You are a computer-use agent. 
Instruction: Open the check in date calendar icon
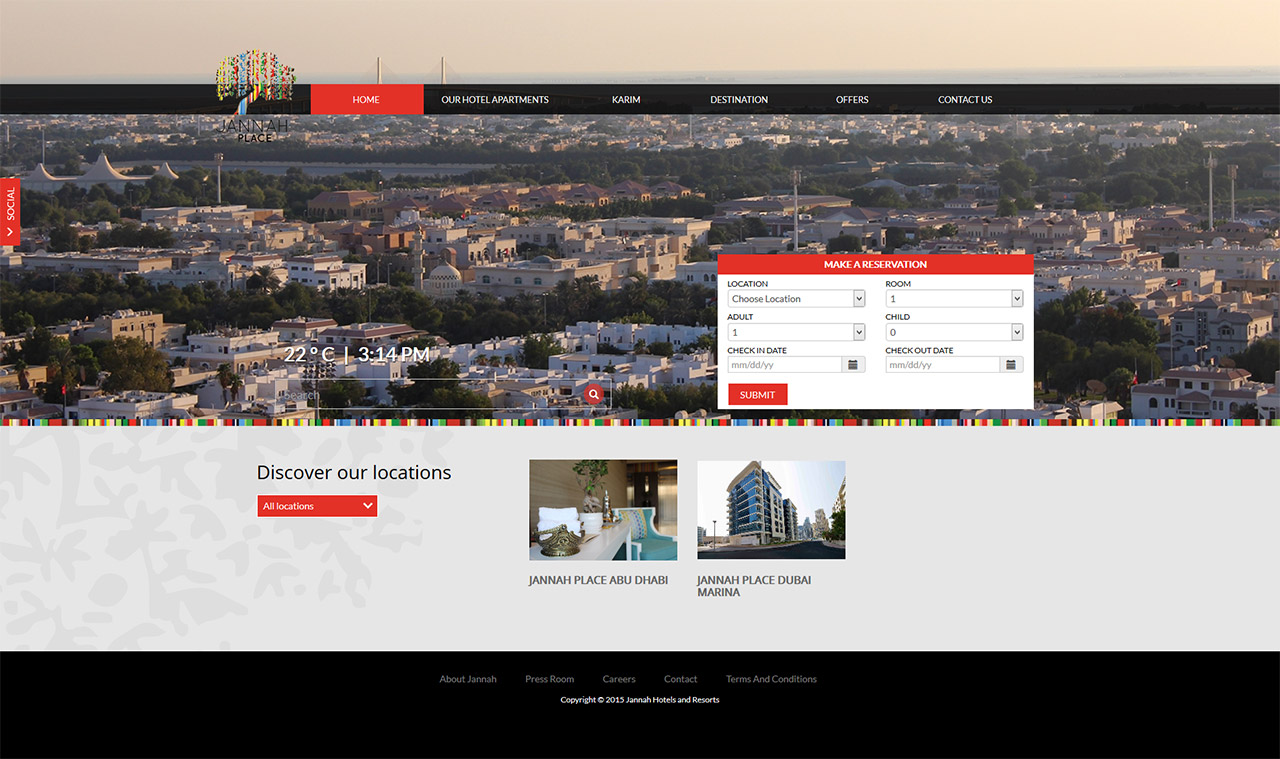click(853, 365)
